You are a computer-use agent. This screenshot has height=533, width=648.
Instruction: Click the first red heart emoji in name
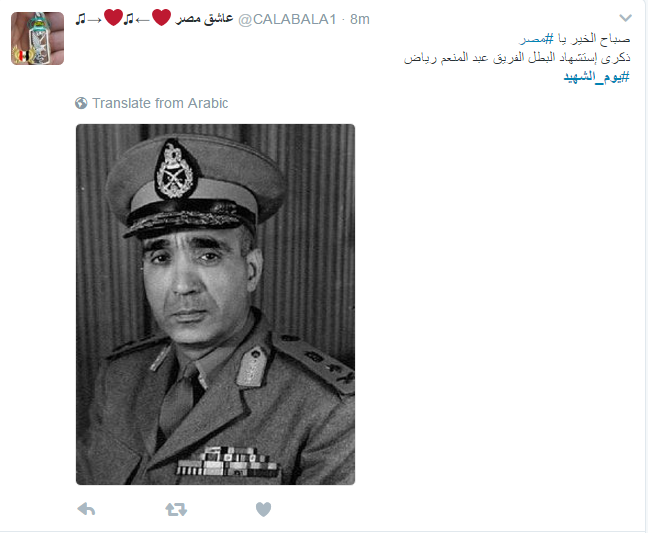click(113, 17)
